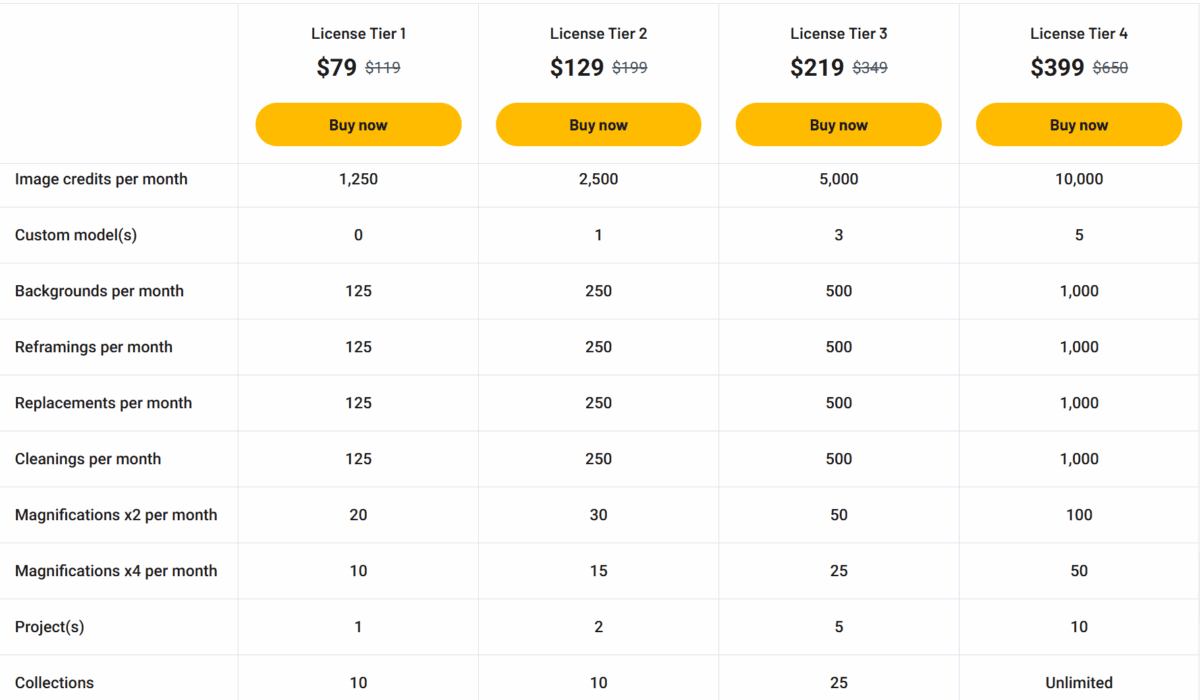This screenshot has width=1200, height=700.
Task: Click the Cleanings per month label
Action: tap(88, 459)
